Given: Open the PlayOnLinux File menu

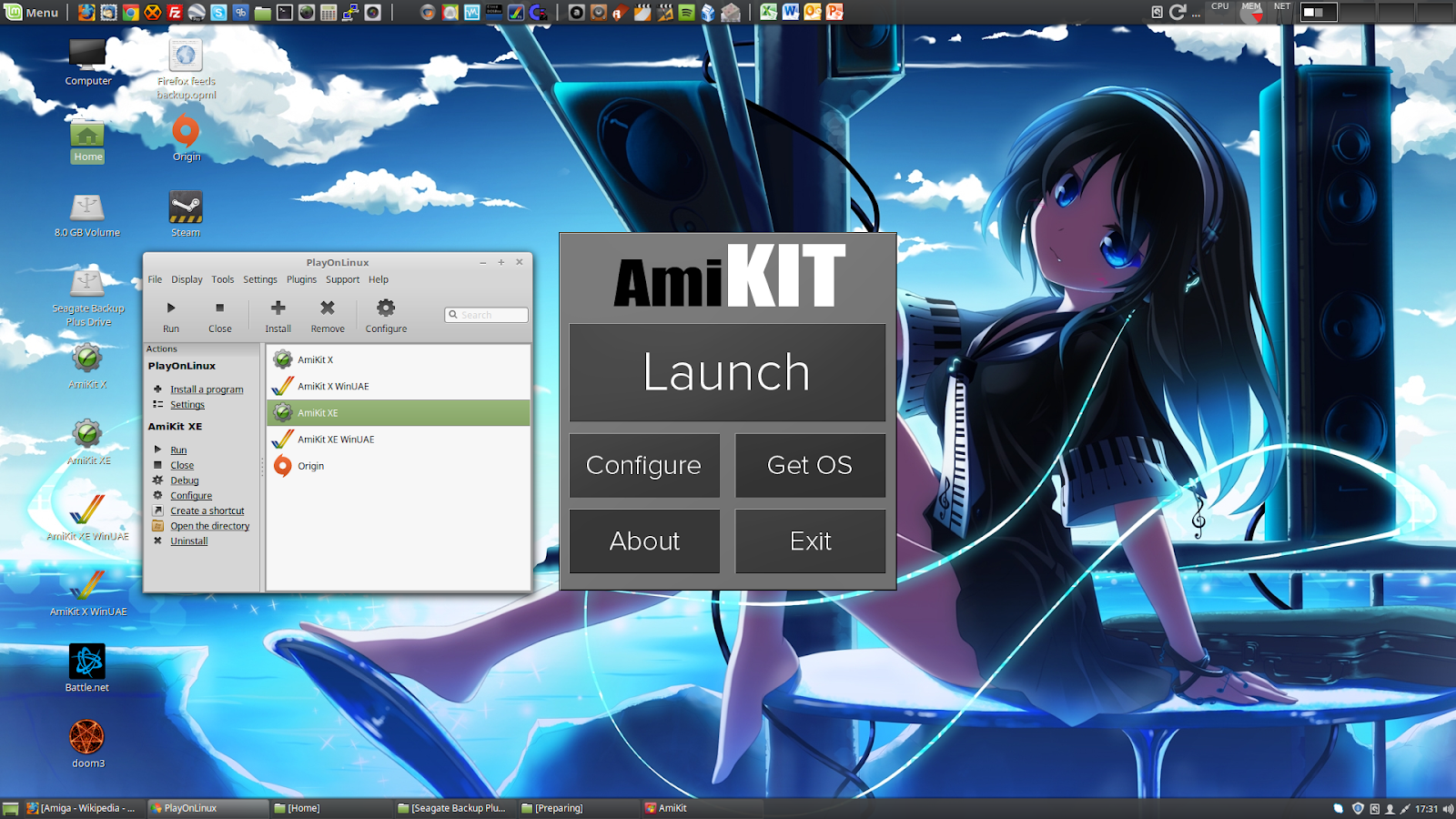Looking at the screenshot, I should [155, 279].
